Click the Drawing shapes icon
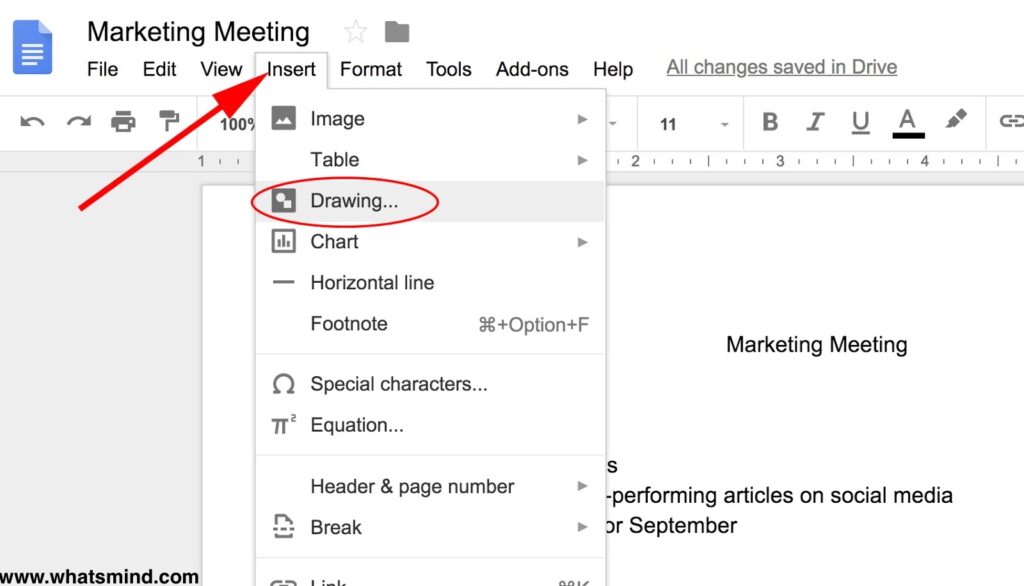Image resolution: width=1024 pixels, height=586 pixels. pos(283,201)
